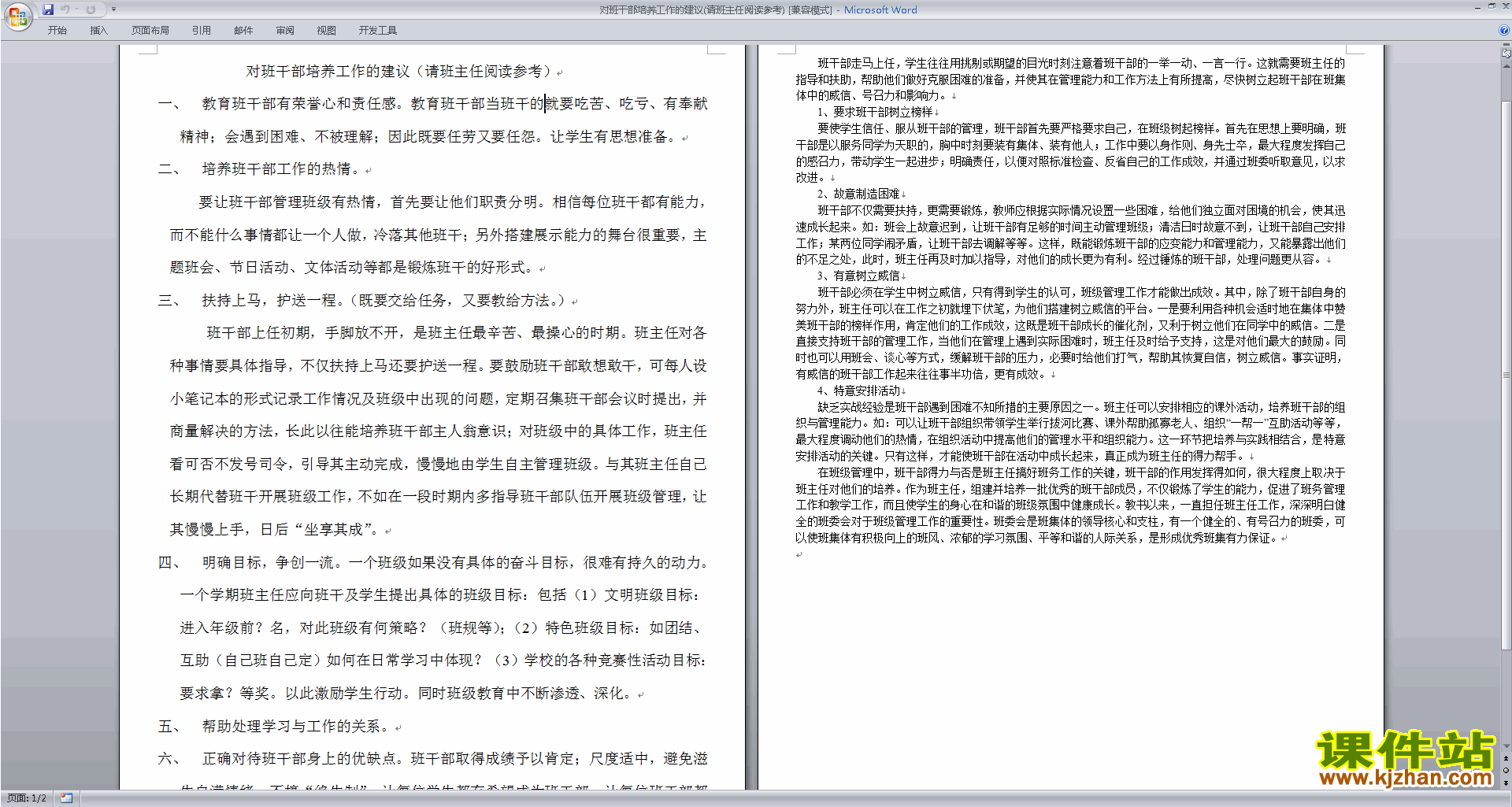Click page two subheading 4、特意安排活动
1512x807 pixels.
(858, 391)
